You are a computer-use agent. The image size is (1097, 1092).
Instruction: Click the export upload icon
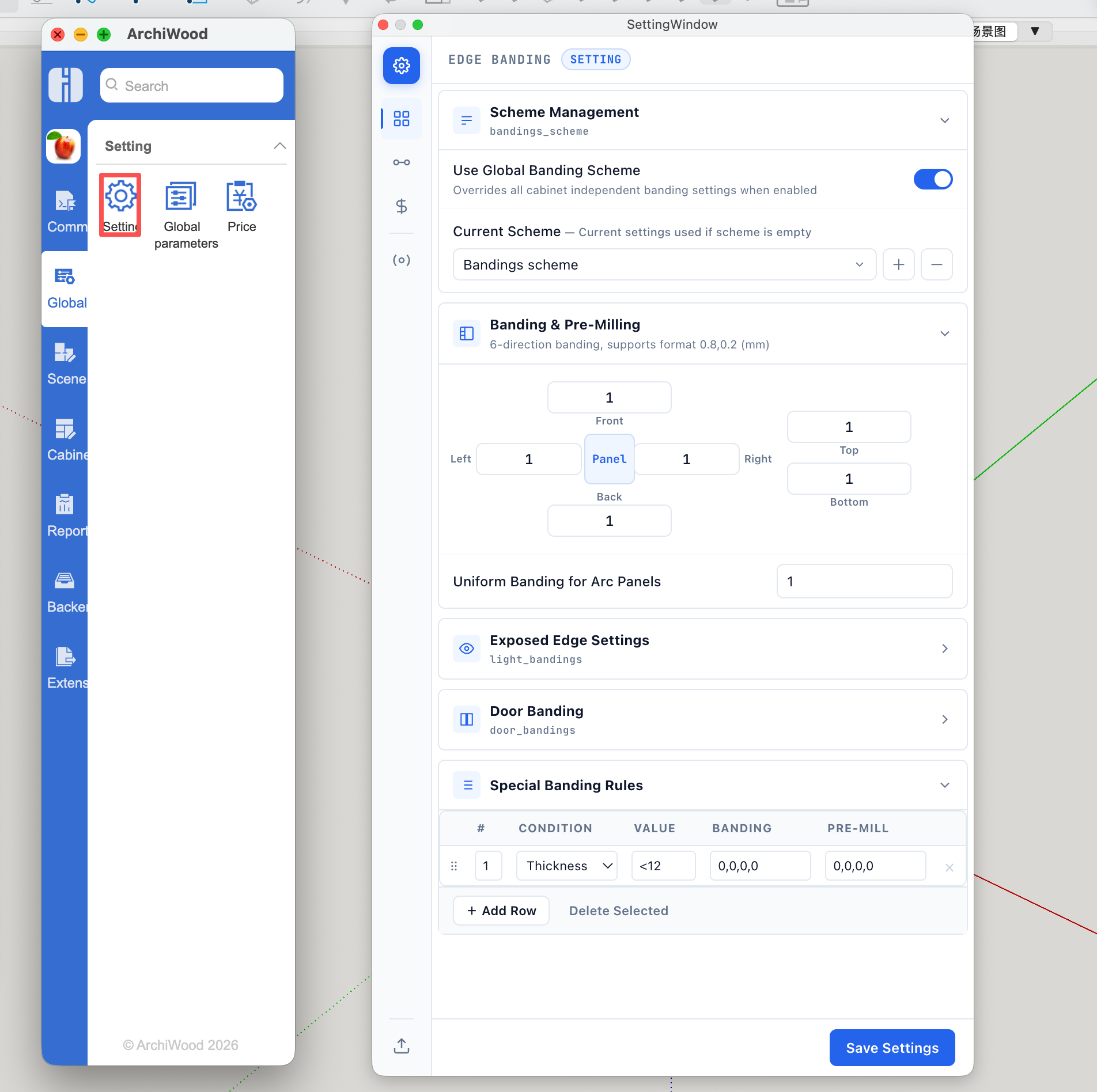click(x=402, y=1046)
